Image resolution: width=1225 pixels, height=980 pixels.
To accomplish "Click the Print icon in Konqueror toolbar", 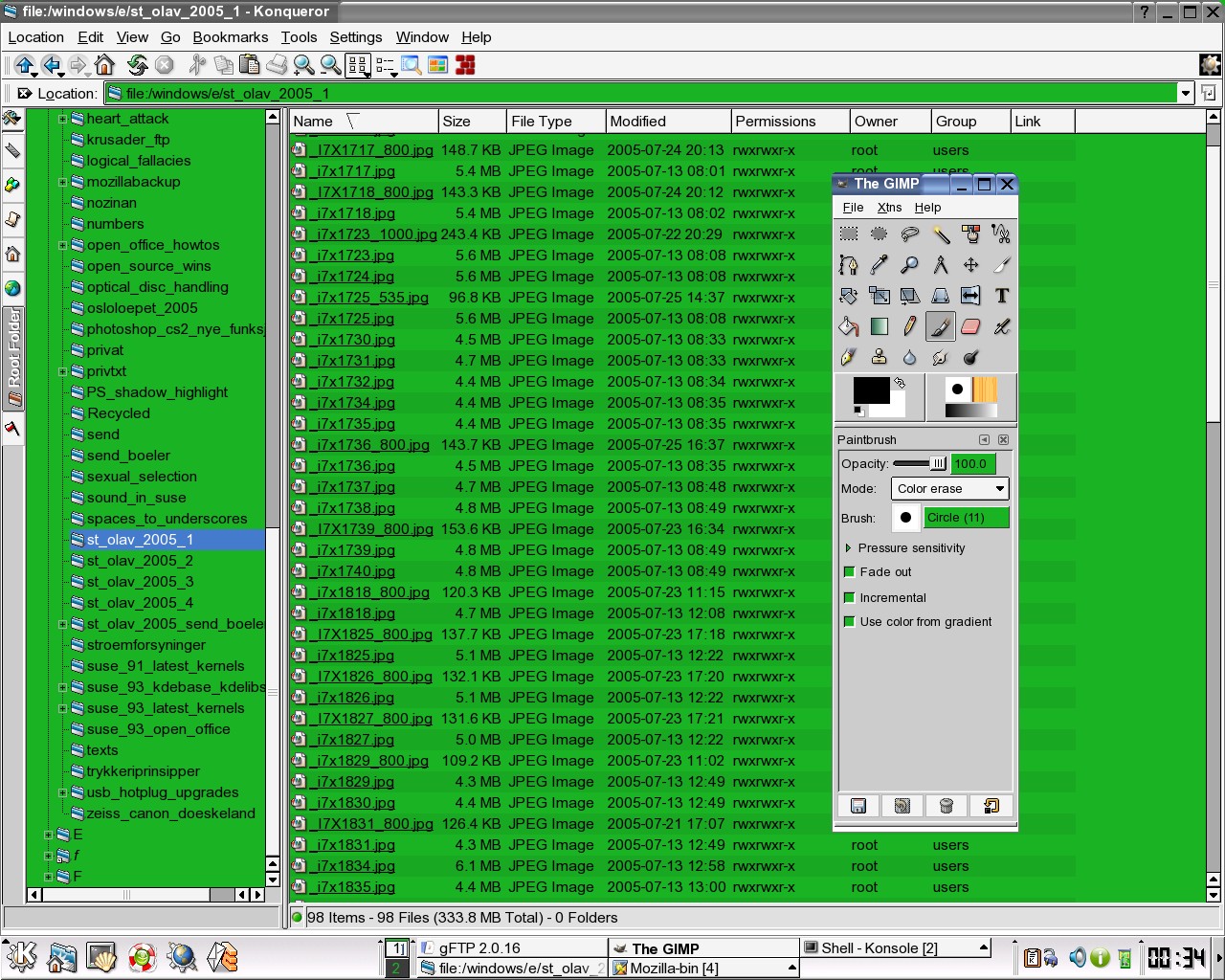I will 277,65.
